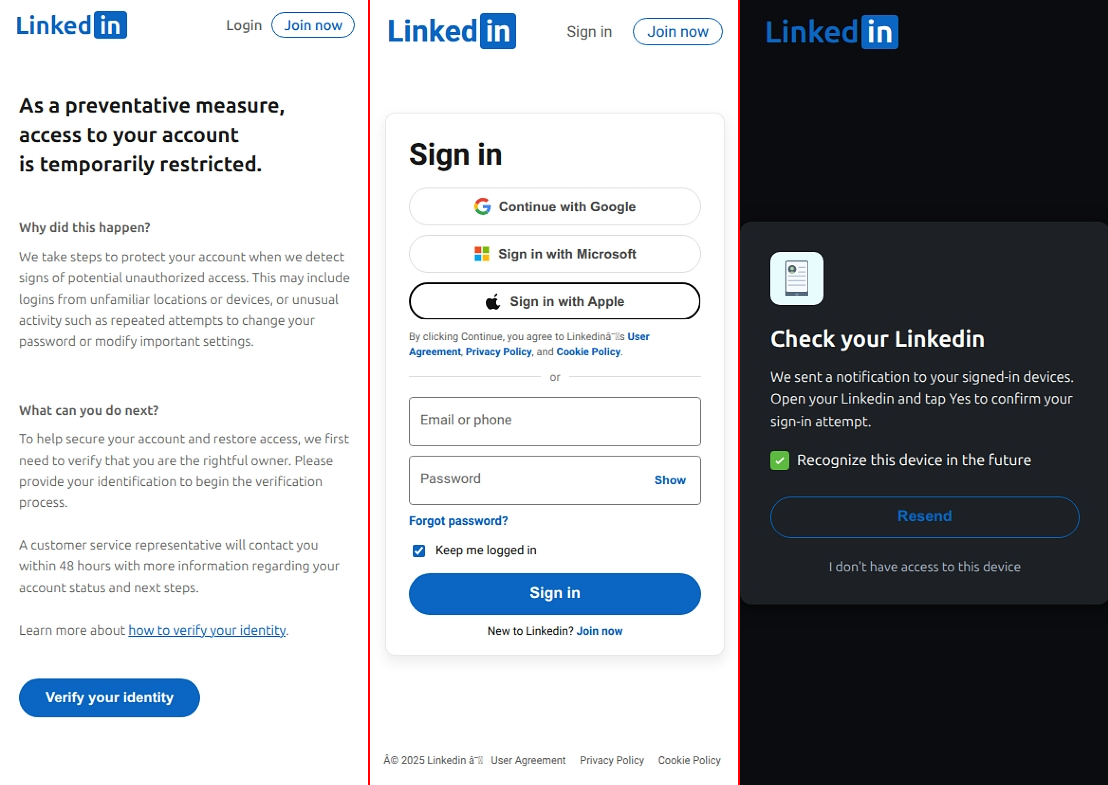Focus the Password input field
The height and width of the screenshot is (785, 1108).
pyautogui.click(x=530, y=480)
